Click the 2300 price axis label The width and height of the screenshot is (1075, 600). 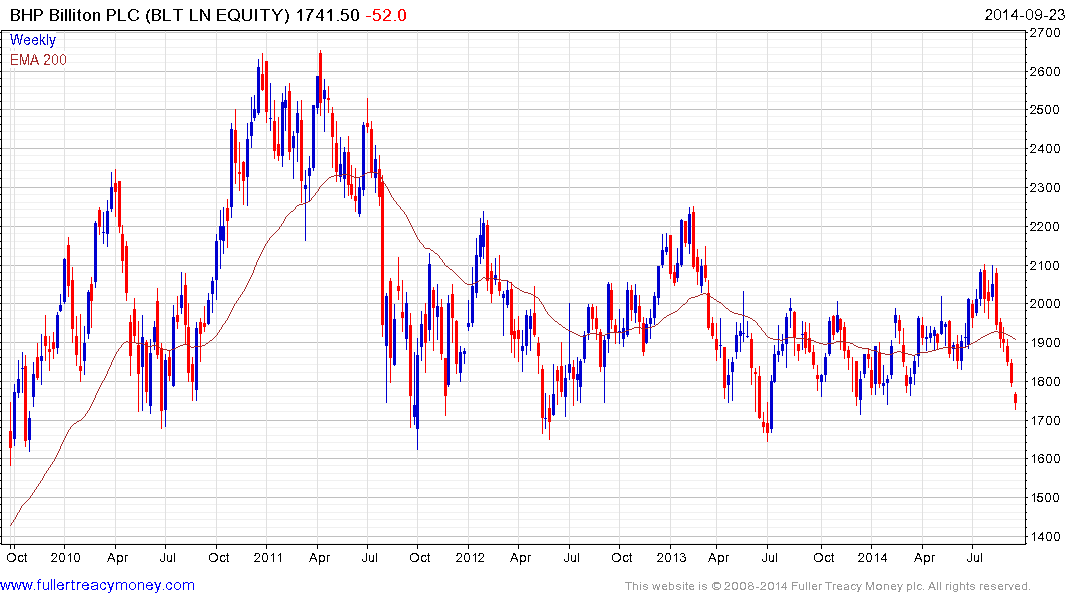tap(1046, 187)
